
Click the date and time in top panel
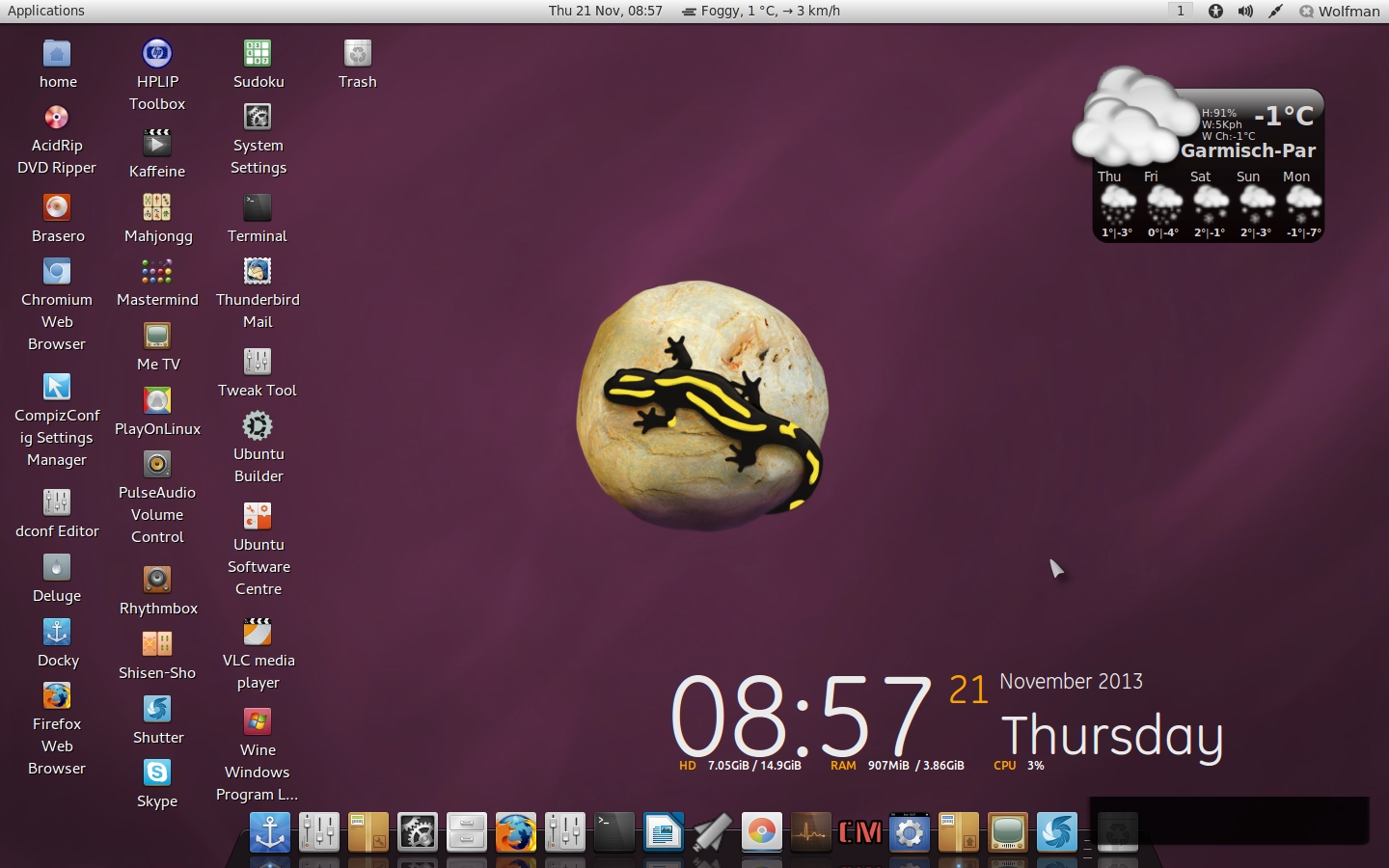click(x=605, y=11)
